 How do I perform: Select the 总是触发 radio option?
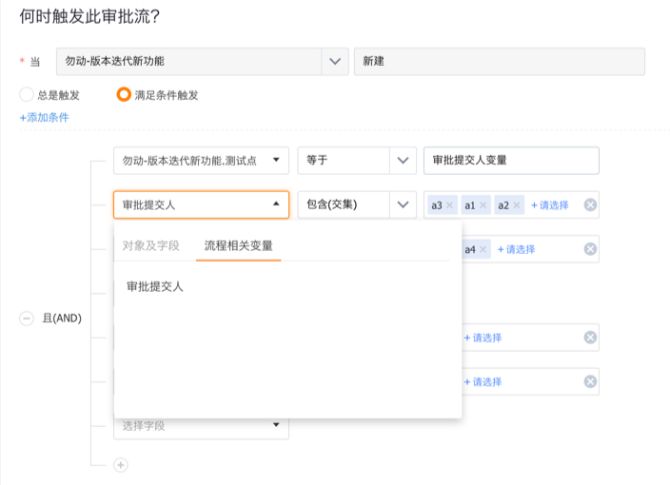pyautogui.click(x=27, y=95)
